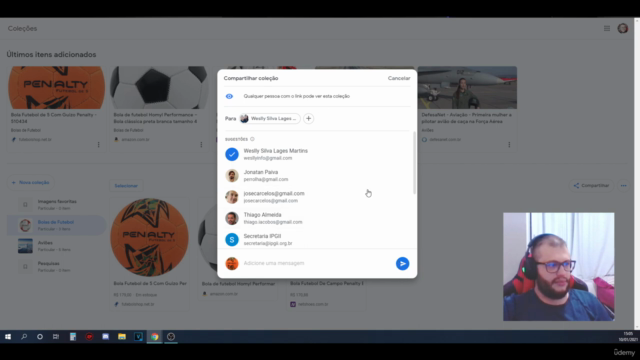Open the Pesquisas collection
Screen dimensions: 640x360
[x=56, y=267]
